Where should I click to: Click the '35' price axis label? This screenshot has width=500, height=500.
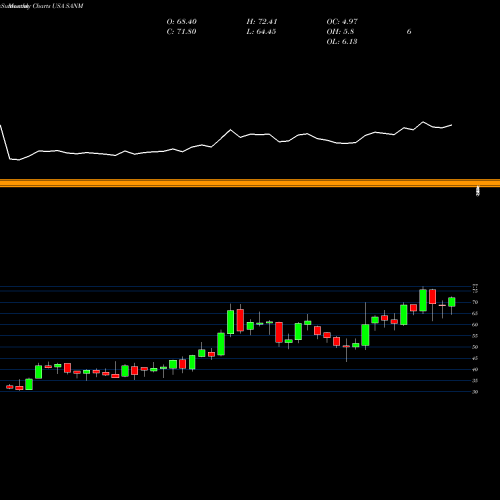pos(475,381)
